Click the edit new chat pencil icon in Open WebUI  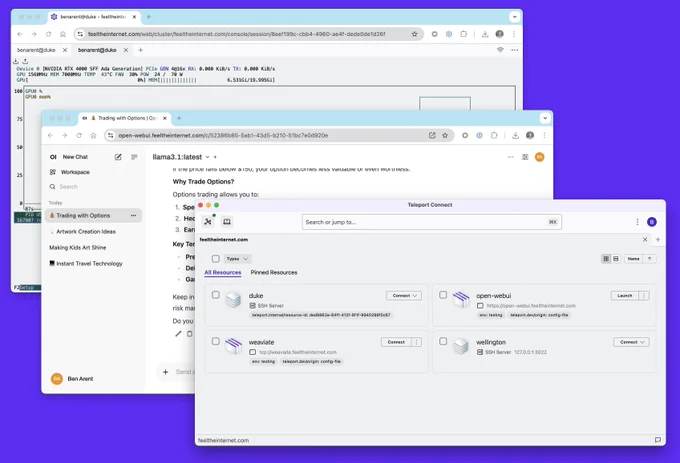click(118, 157)
